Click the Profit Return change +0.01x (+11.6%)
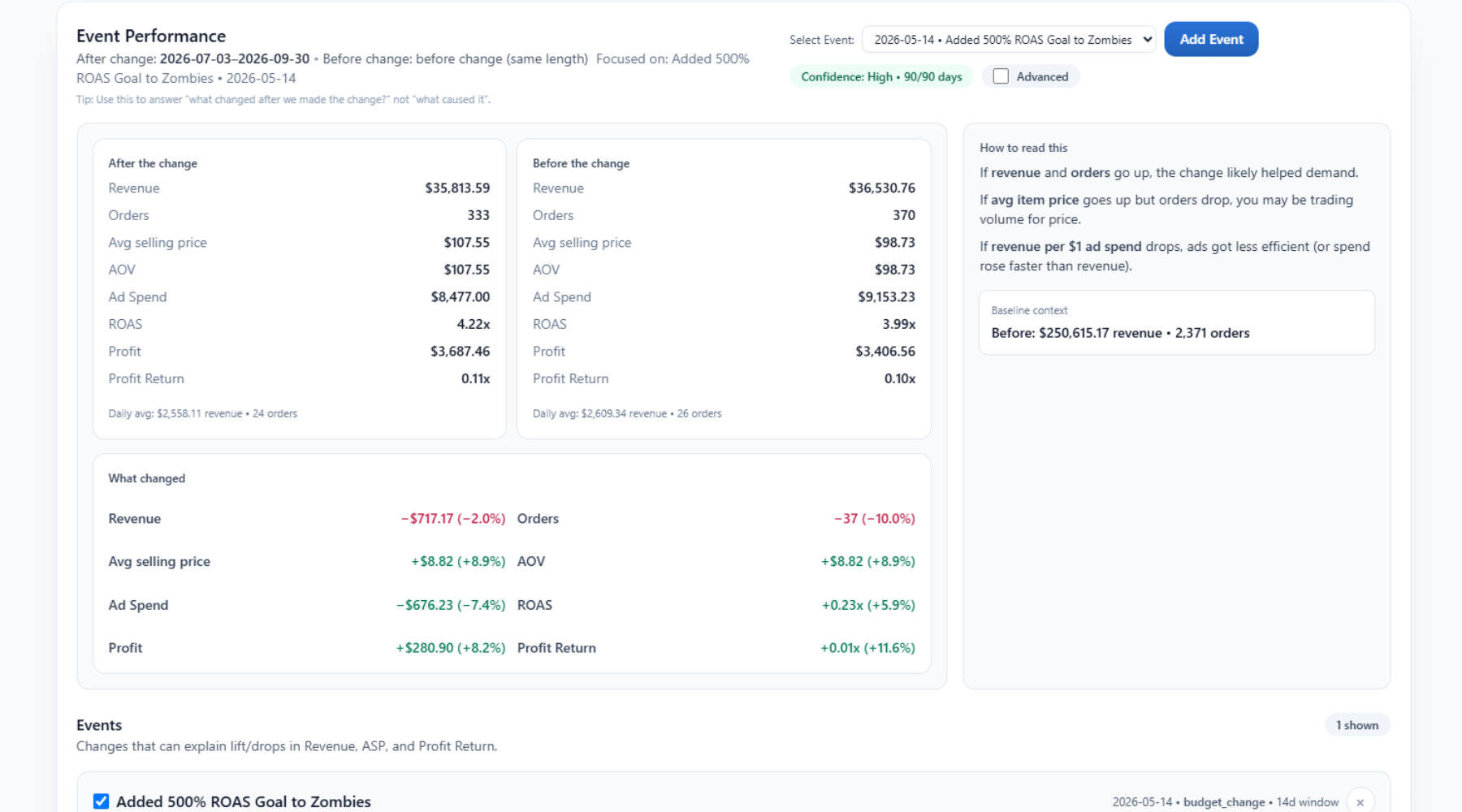The height and width of the screenshot is (812, 1462). (x=867, y=648)
